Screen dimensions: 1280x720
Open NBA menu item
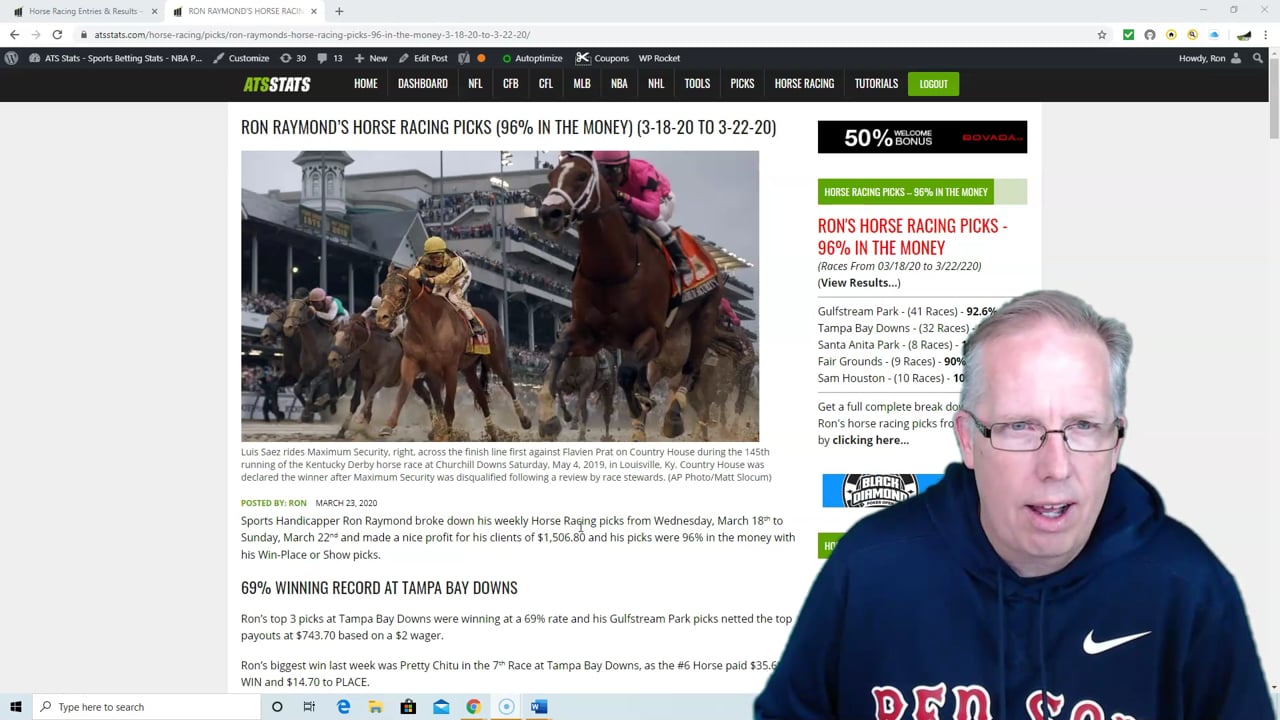click(619, 84)
